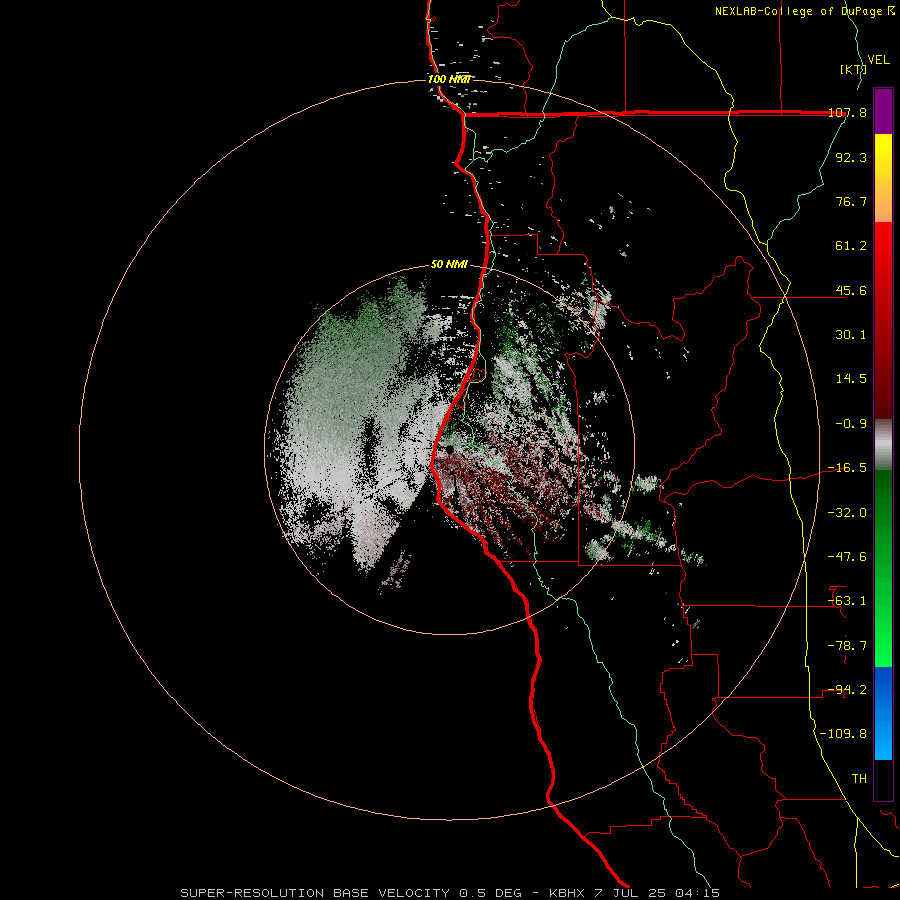Viewport: 900px width, 900px height.
Task: Click the 14.5 scale value
Action: click(x=851, y=379)
